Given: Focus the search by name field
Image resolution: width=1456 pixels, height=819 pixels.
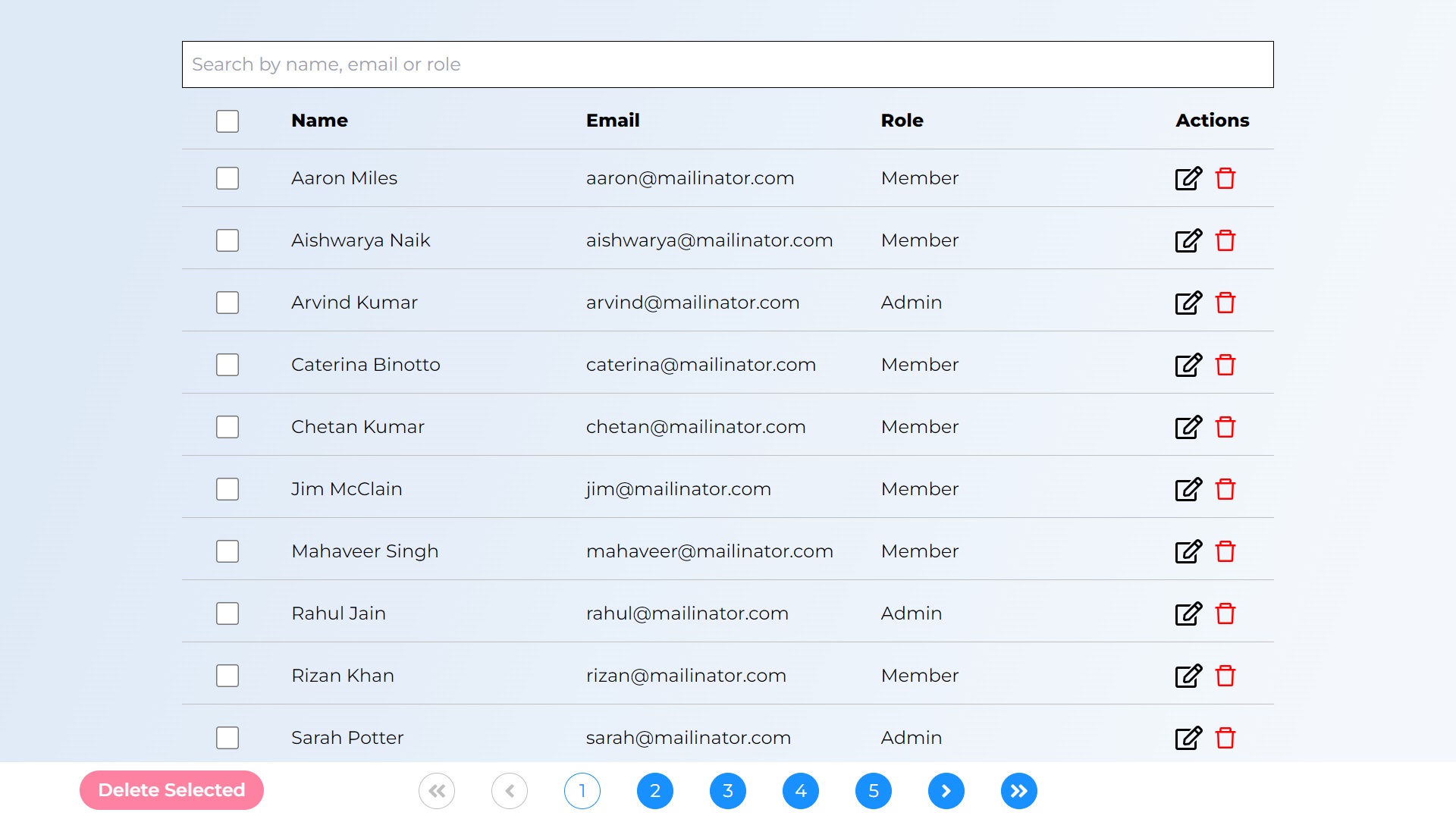Looking at the screenshot, I should click(727, 64).
